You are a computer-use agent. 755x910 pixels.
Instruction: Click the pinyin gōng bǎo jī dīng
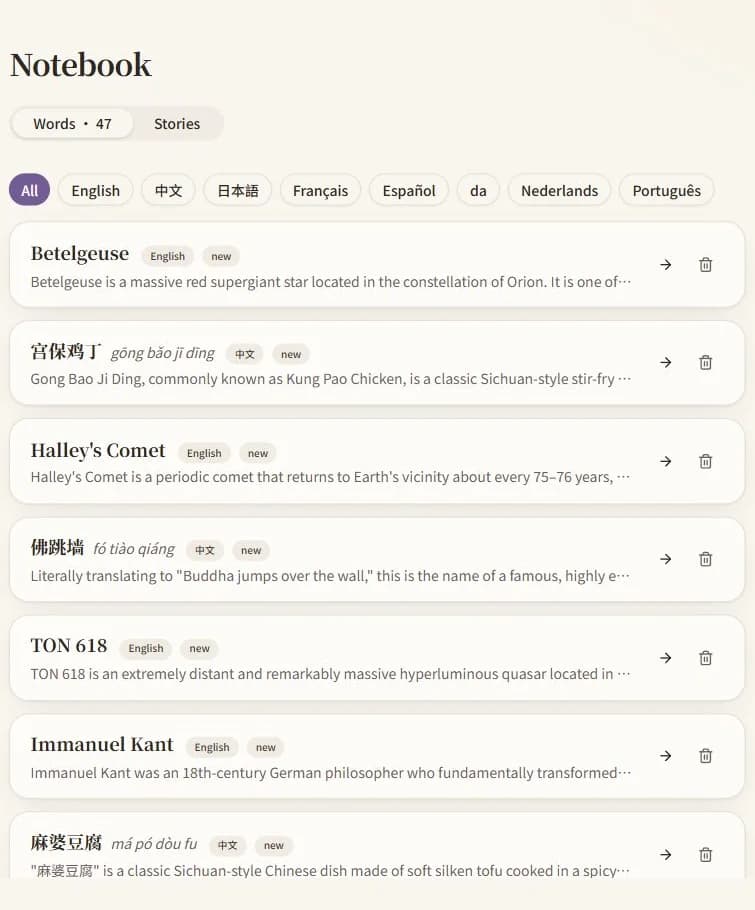[162, 353]
